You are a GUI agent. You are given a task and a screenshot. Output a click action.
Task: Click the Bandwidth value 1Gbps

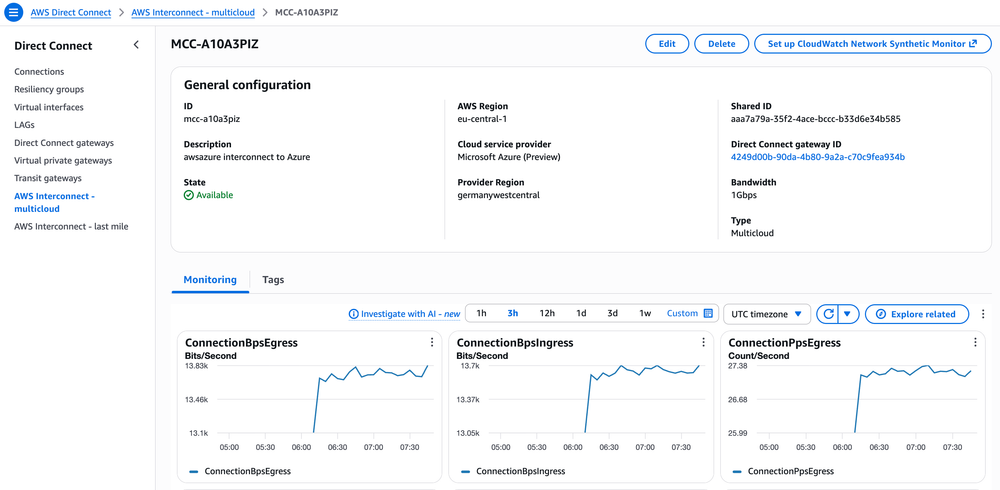[x=744, y=195]
